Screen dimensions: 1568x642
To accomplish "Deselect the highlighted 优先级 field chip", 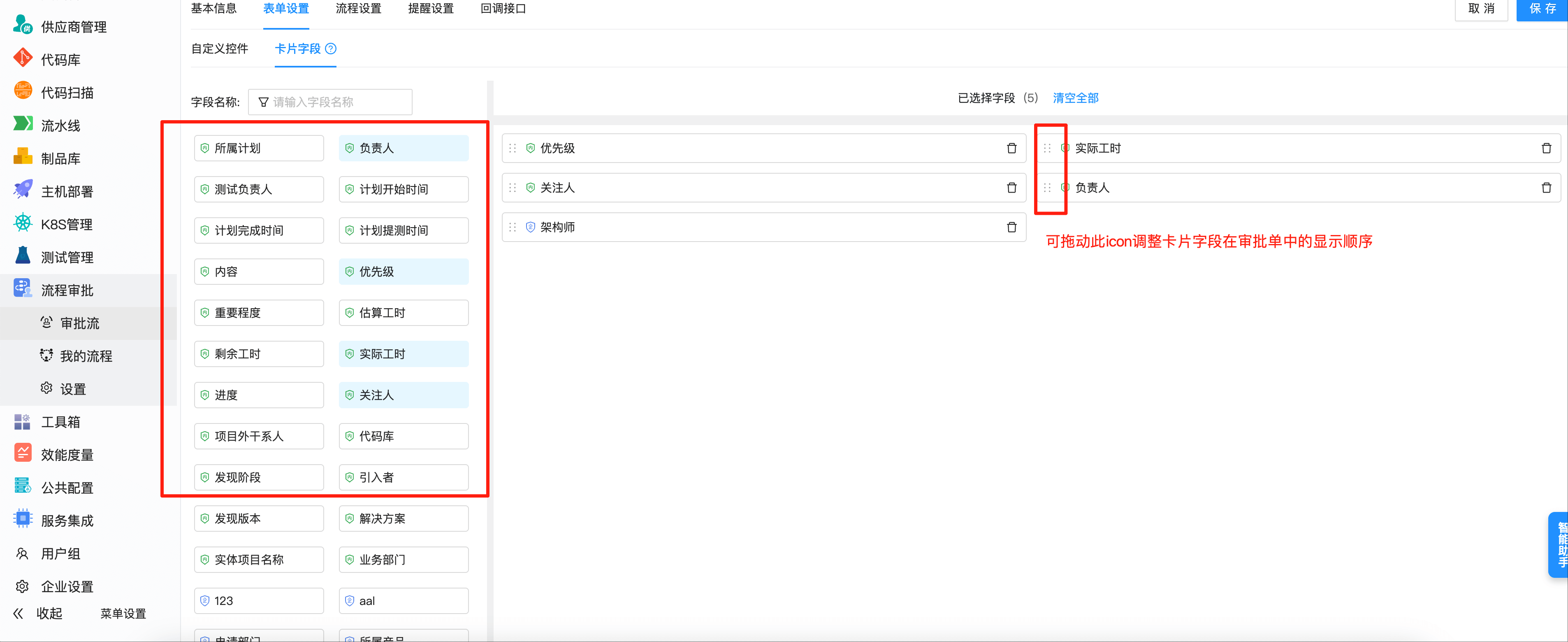I will coord(403,272).
